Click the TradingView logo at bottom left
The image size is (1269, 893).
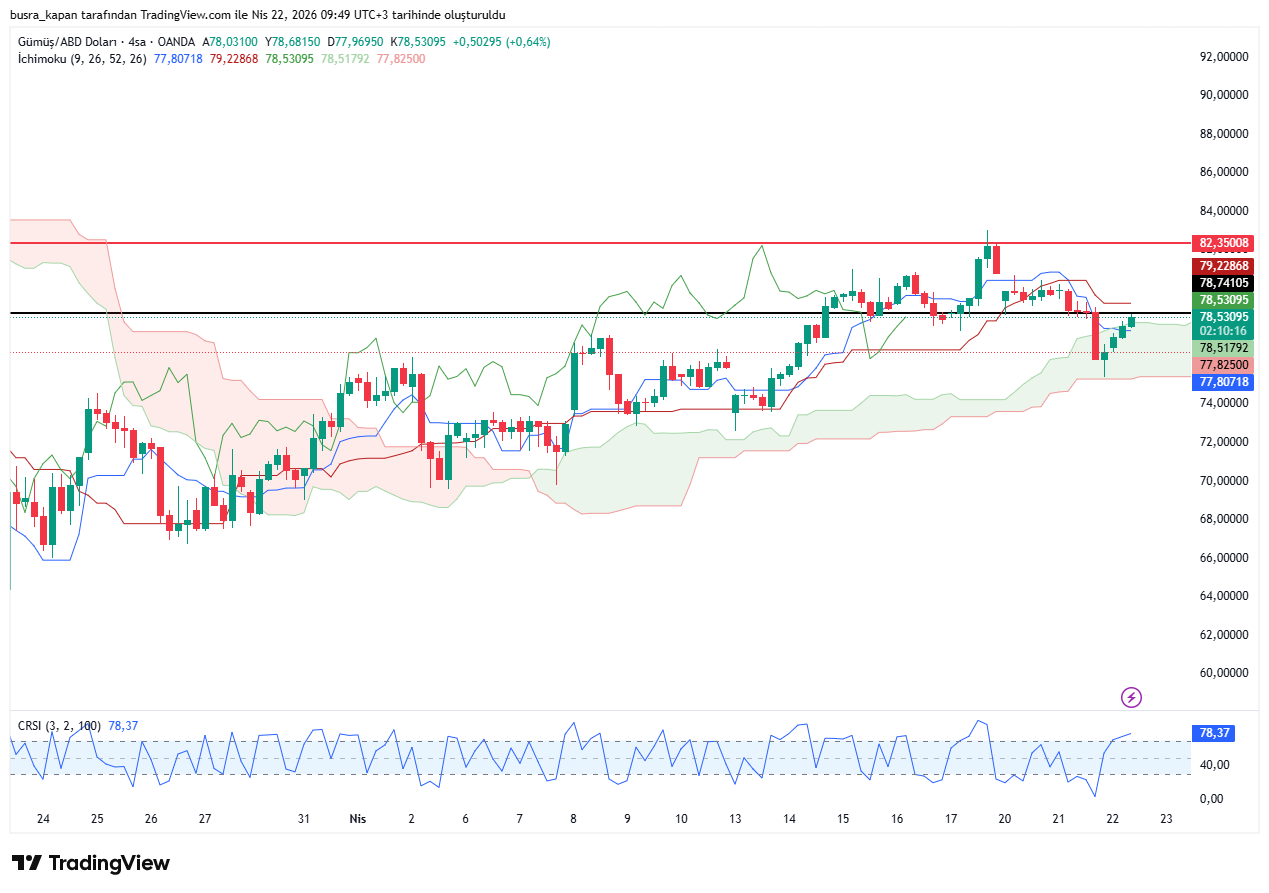91,863
